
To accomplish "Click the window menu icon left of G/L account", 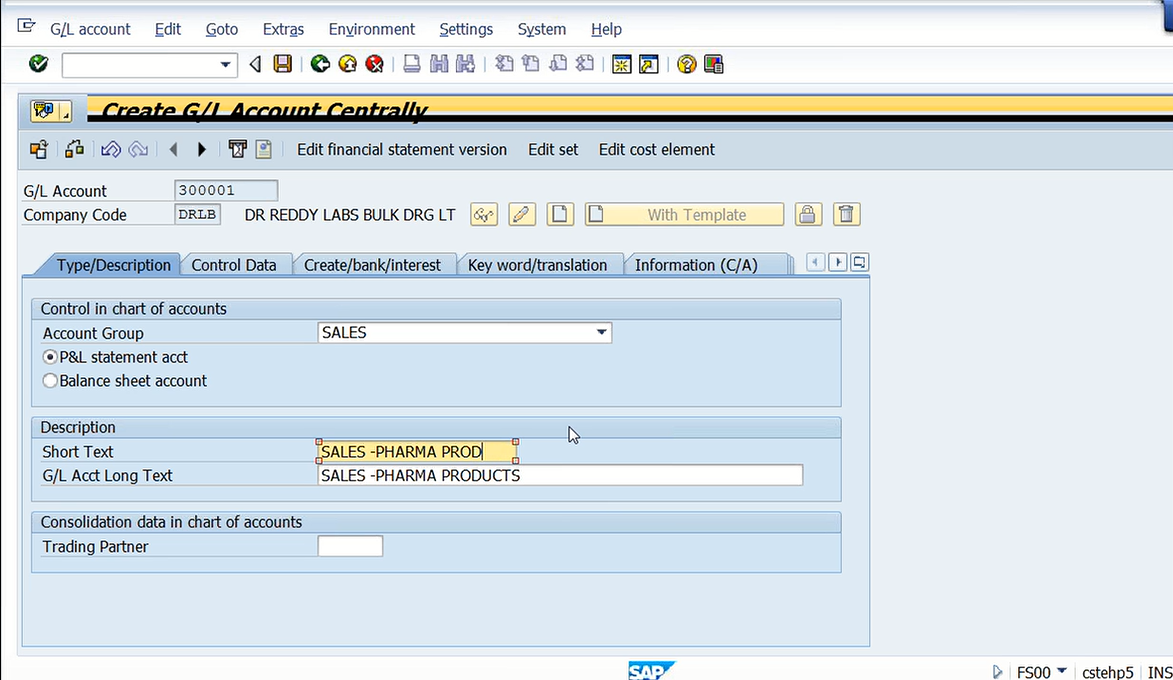I will point(26,26).
